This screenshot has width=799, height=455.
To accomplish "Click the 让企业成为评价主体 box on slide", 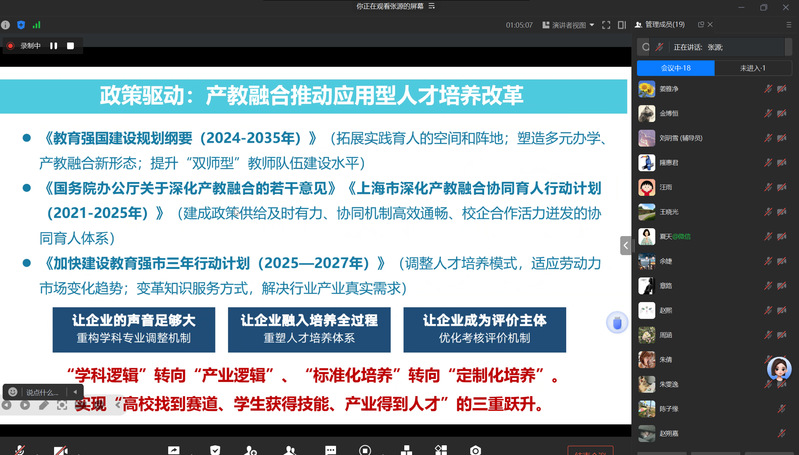I will (485, 329).
